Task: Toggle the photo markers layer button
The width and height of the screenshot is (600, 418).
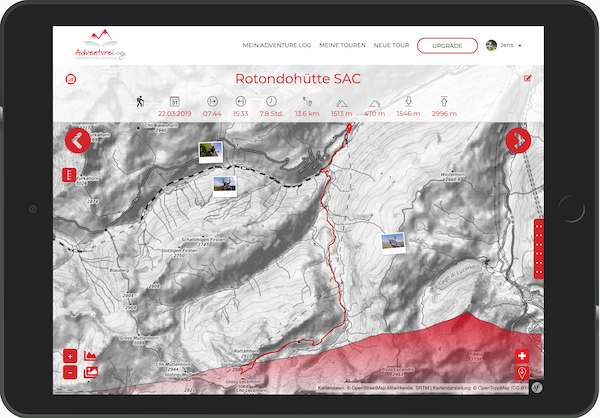Action: 91,372
